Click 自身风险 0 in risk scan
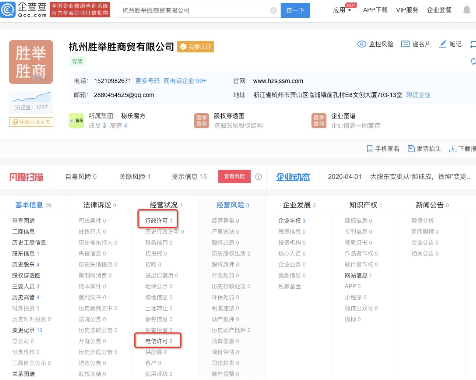The height and width of the screenshot is (380, 476). pyautogui.click(x=81, y=177)
